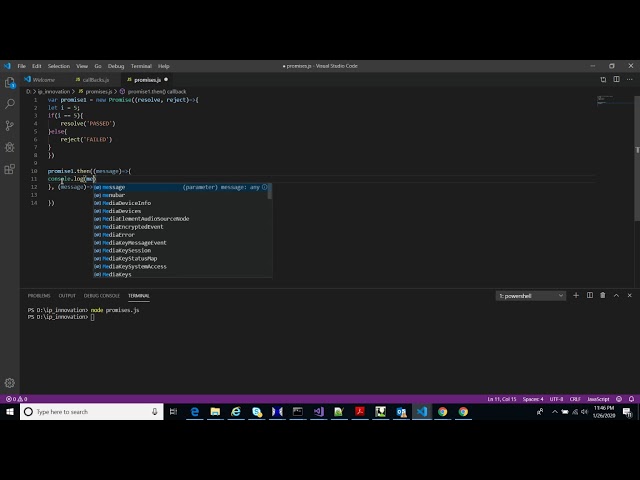The width and height of the screenshot is (640, 480).
Task: Choose MediaDeviceInfo suggestion
Action: point(182,203)
